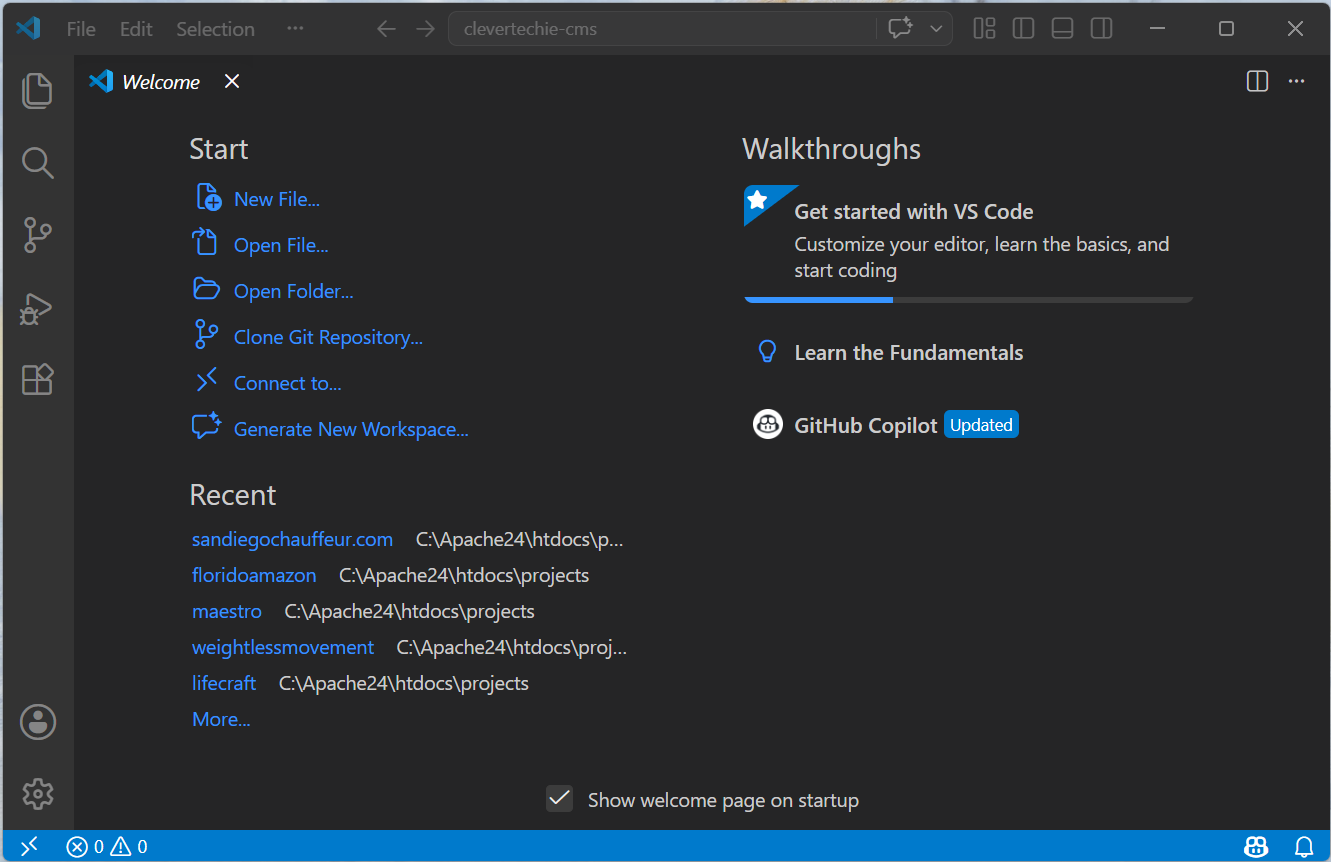
Task: Click the VS Code logo in the title bar
Action: coord(28,28)
